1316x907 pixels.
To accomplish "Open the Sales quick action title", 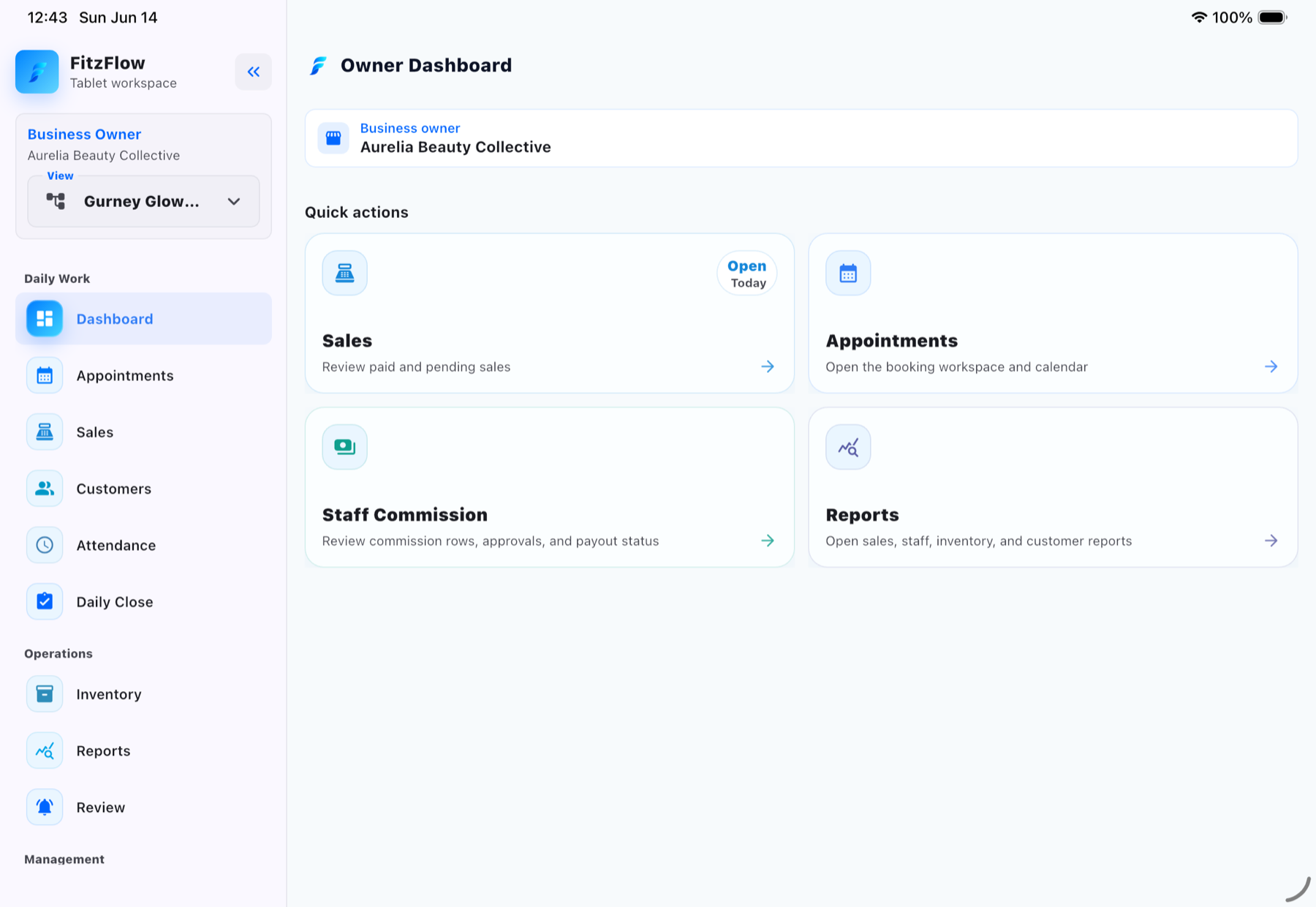I will (x=347, y=341).
